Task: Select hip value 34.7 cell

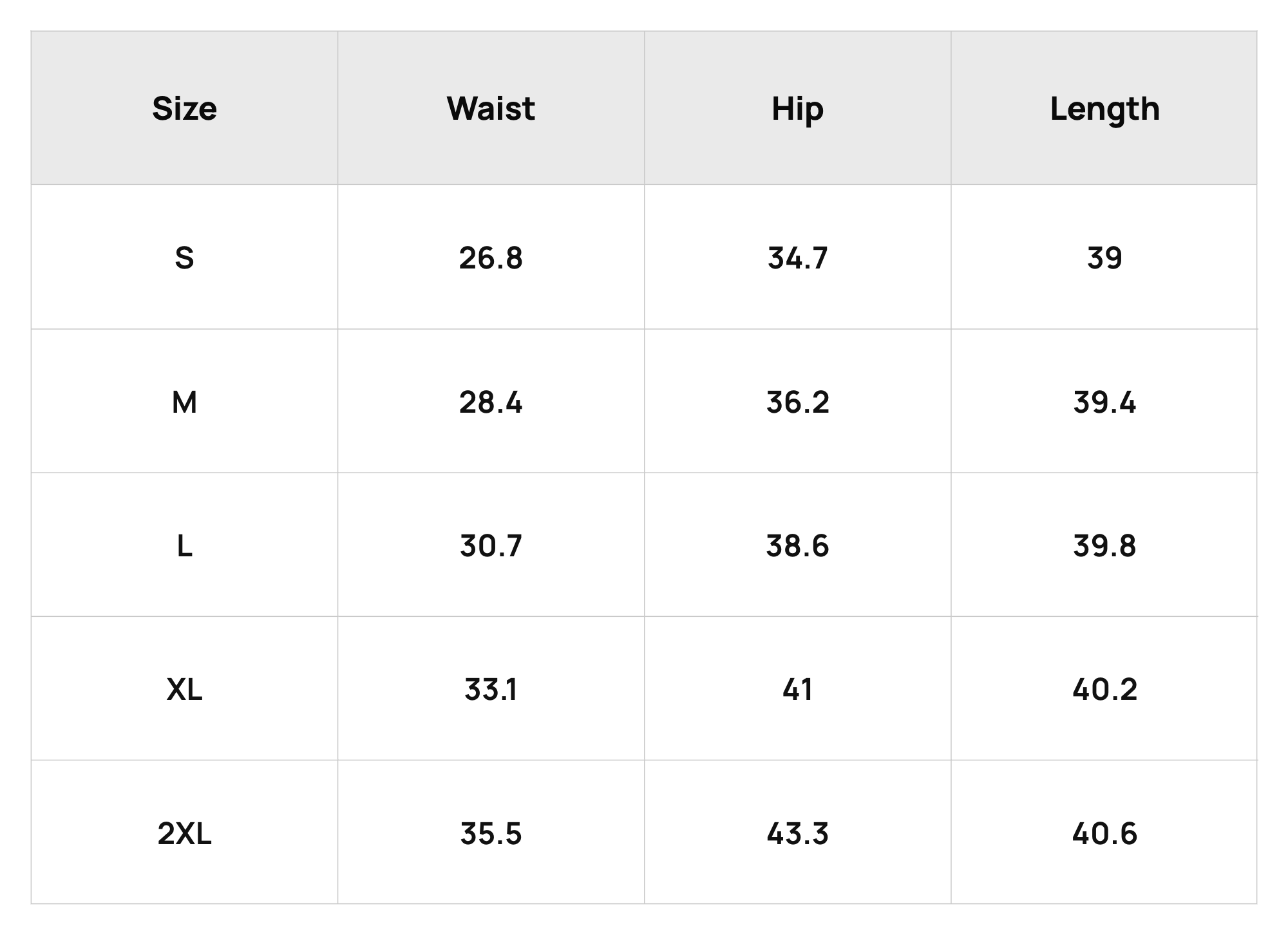Action: tap(797, 258)
